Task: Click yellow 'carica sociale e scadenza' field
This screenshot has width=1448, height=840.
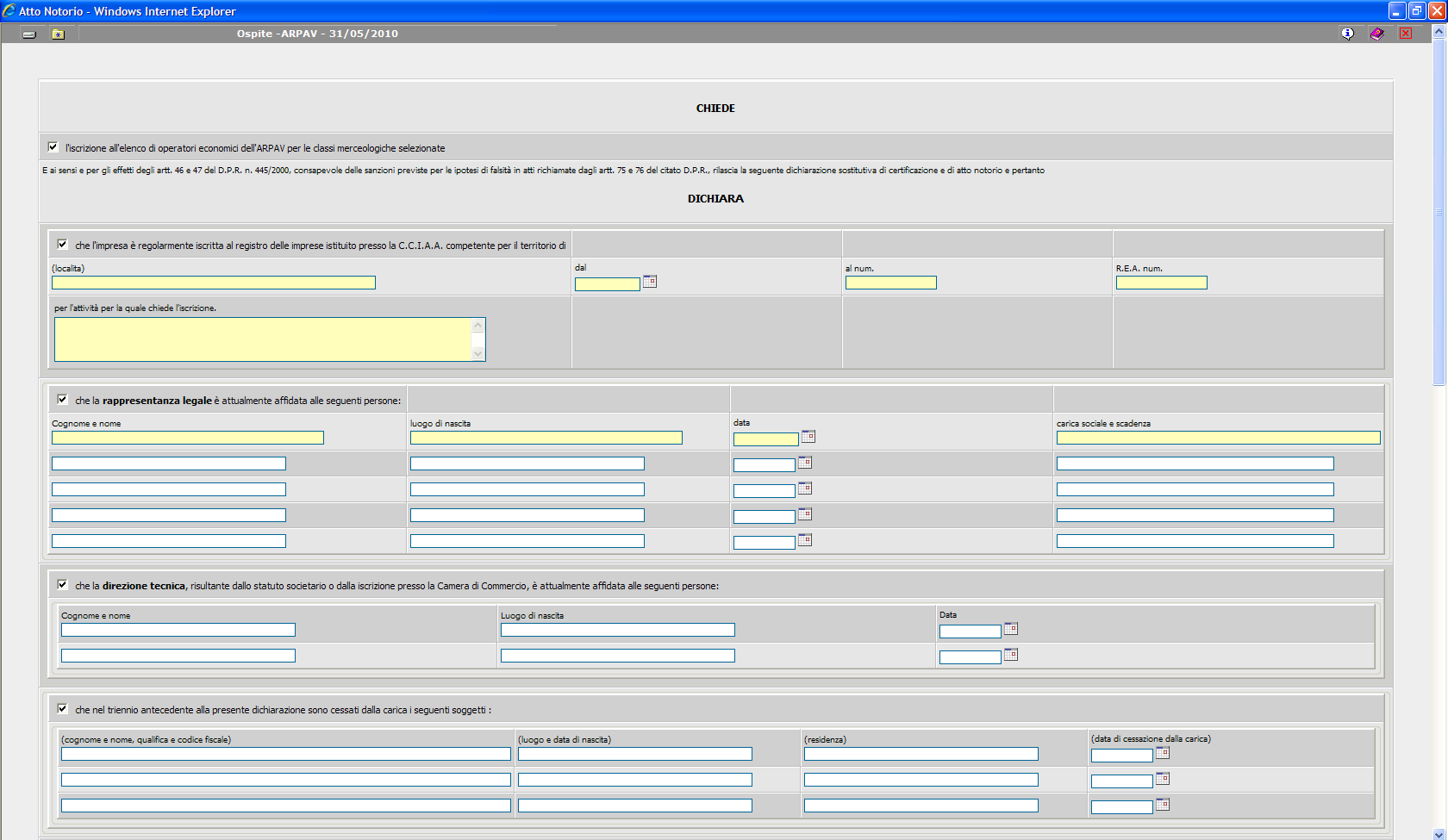Action: coord(1219,438)
